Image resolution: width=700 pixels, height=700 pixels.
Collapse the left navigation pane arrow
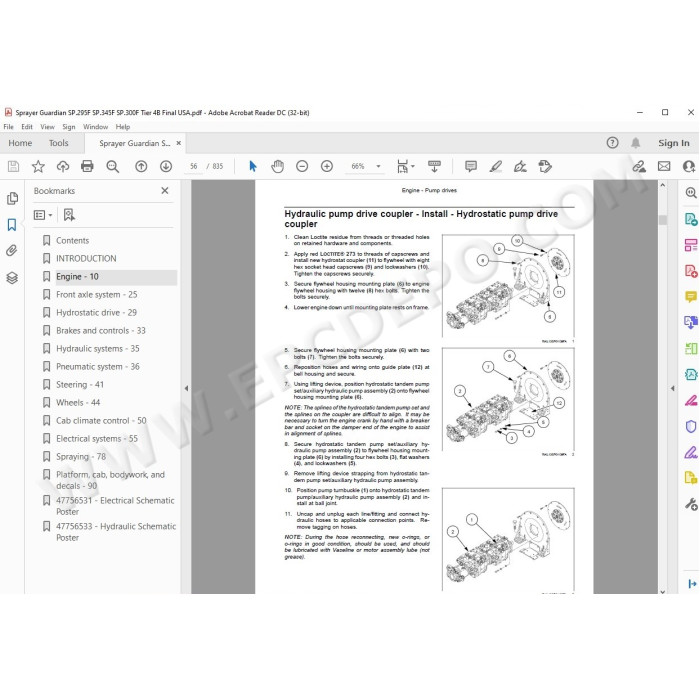click(186, 388)
